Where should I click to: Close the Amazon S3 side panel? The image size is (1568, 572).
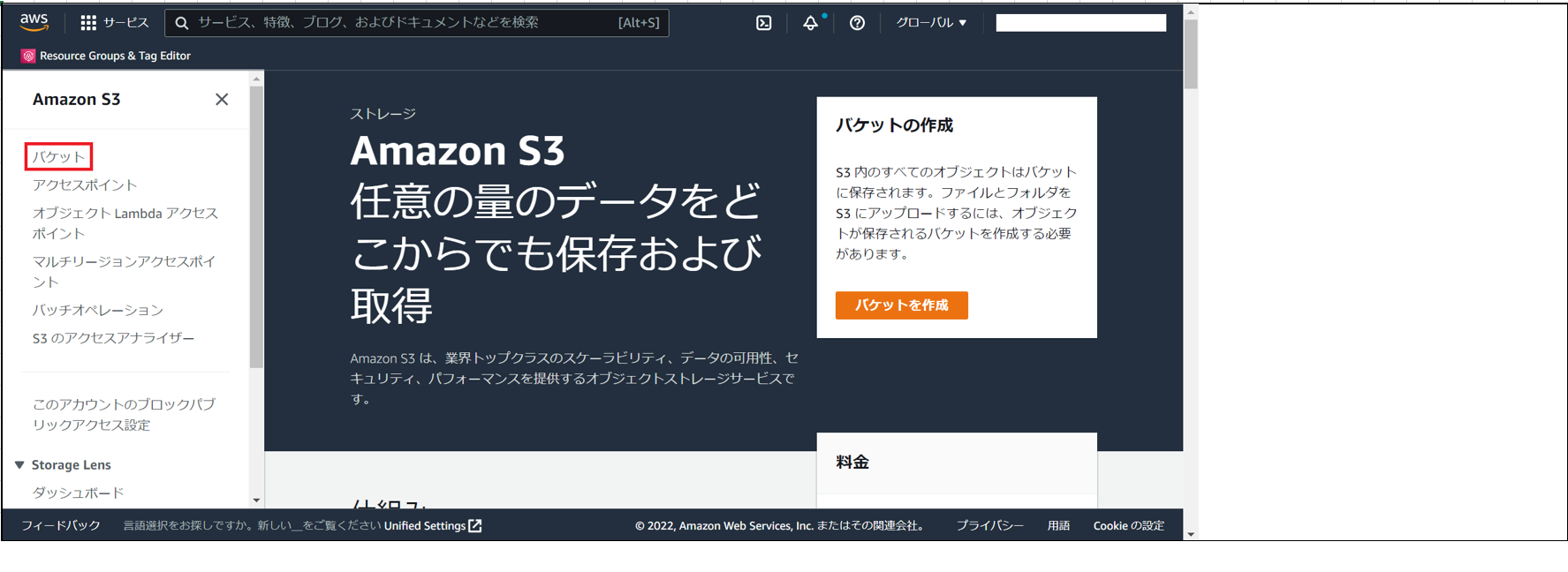pyautogui.click(x=222, y=100)
